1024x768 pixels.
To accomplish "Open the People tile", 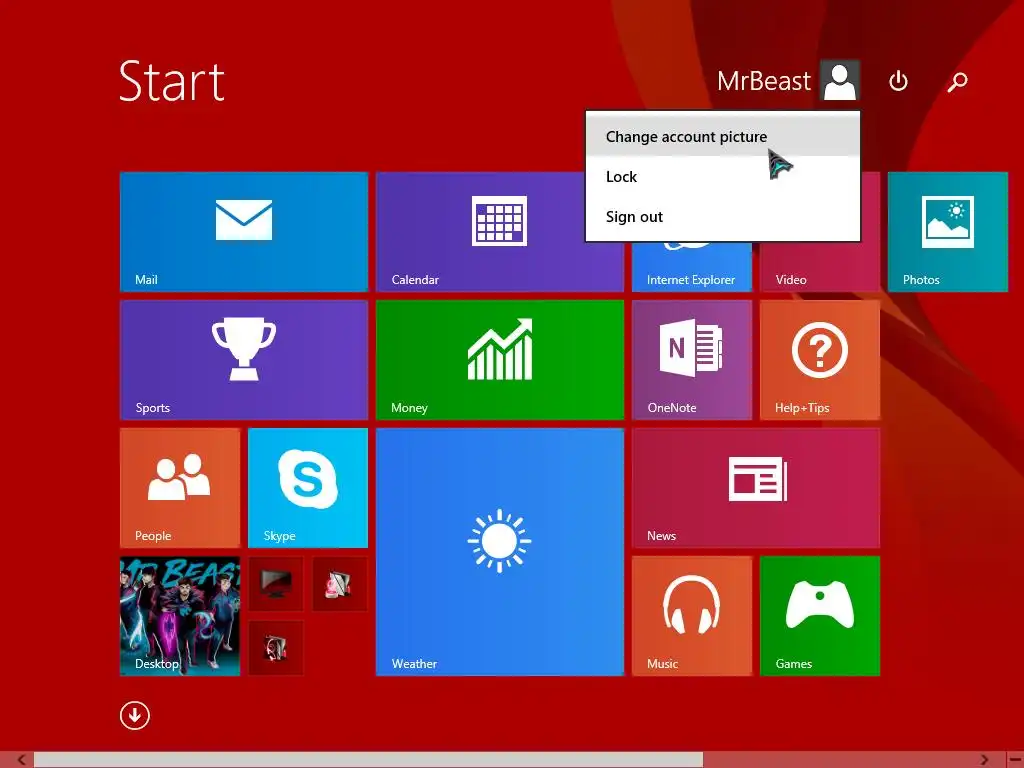I will pos(180,488).
